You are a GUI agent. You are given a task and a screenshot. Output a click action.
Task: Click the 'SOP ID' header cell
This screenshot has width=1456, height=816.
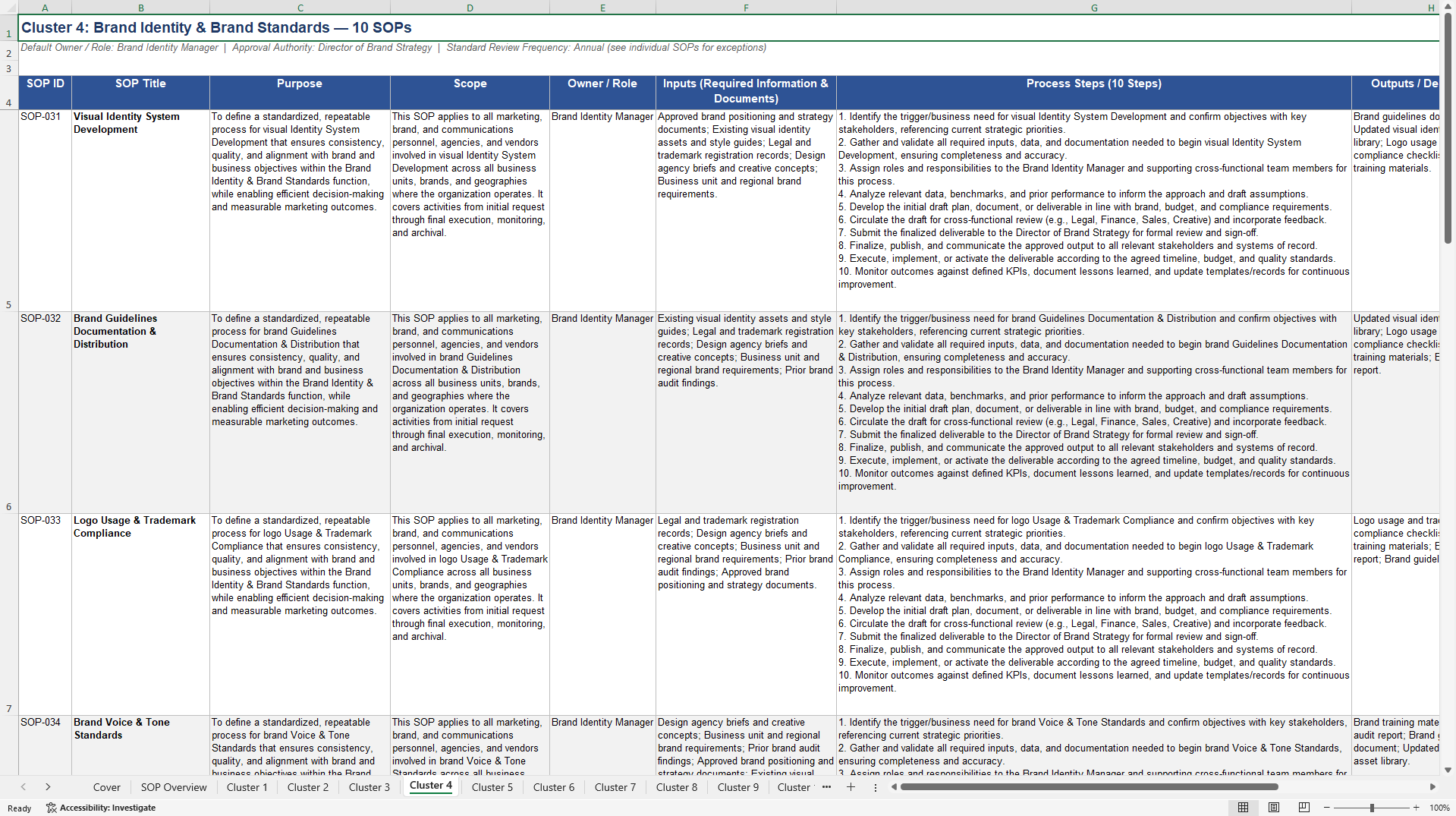click(x=45, y=92)
